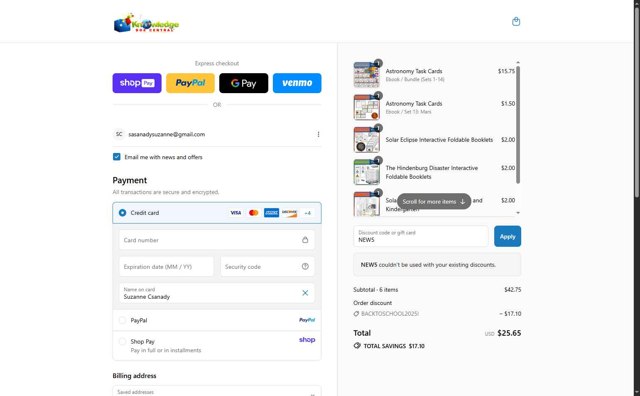This screenshot has width=640, height=396.
Task: Pay with the PayPal express button
Action: click(190, 83)
